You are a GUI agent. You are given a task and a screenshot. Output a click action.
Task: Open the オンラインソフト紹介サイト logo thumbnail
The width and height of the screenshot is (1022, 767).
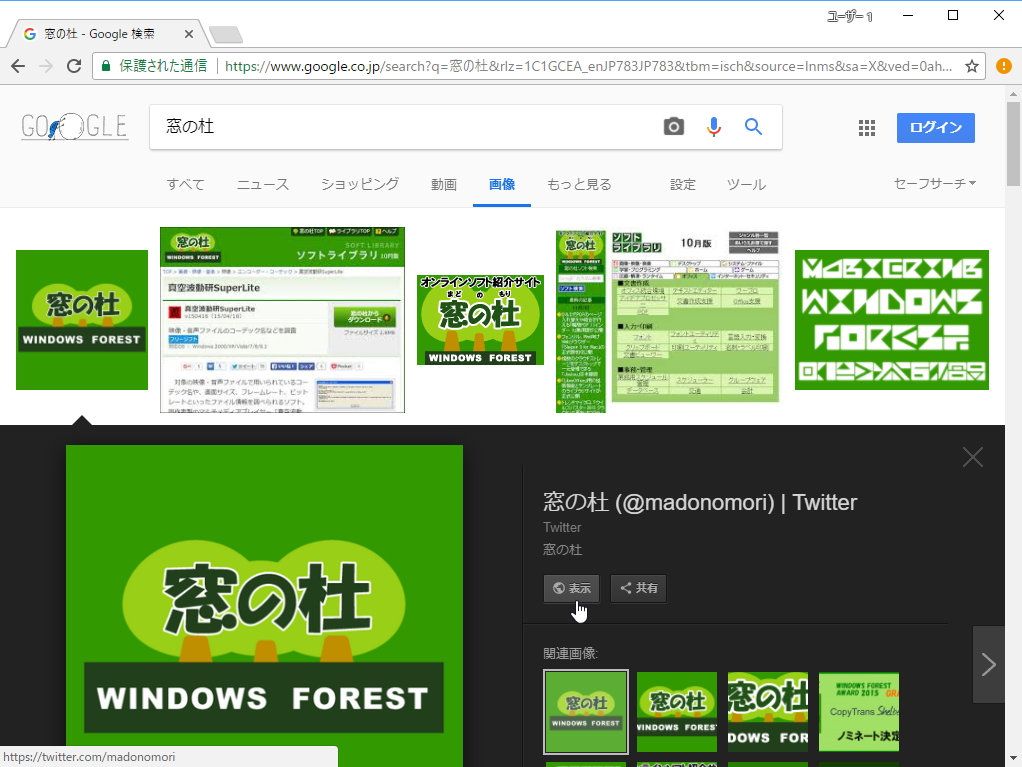pyautogui.click(x=480, y=320)
